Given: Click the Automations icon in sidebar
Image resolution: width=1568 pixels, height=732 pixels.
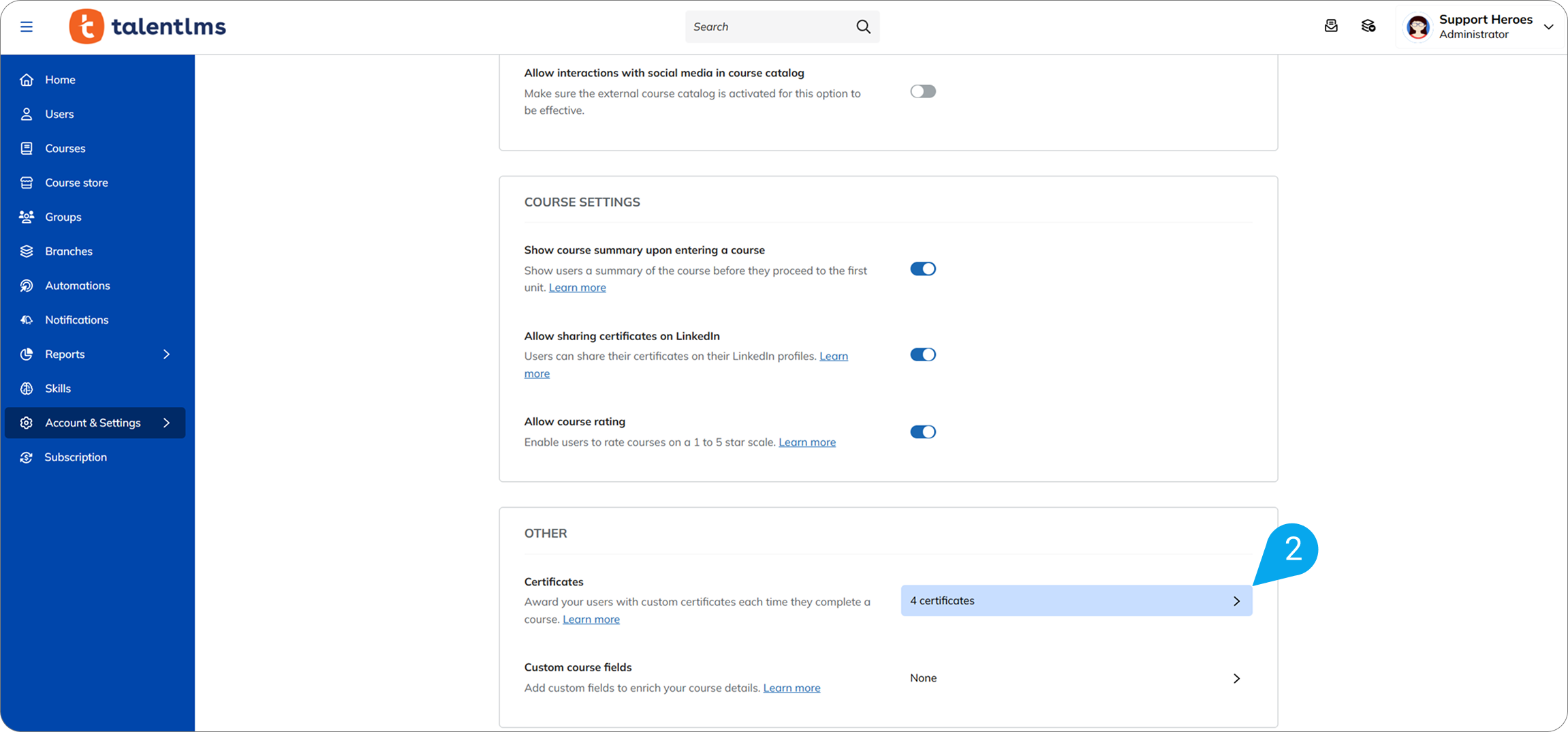Looking at the screenshot, I should pyautogui.click(x=27, y=286).
